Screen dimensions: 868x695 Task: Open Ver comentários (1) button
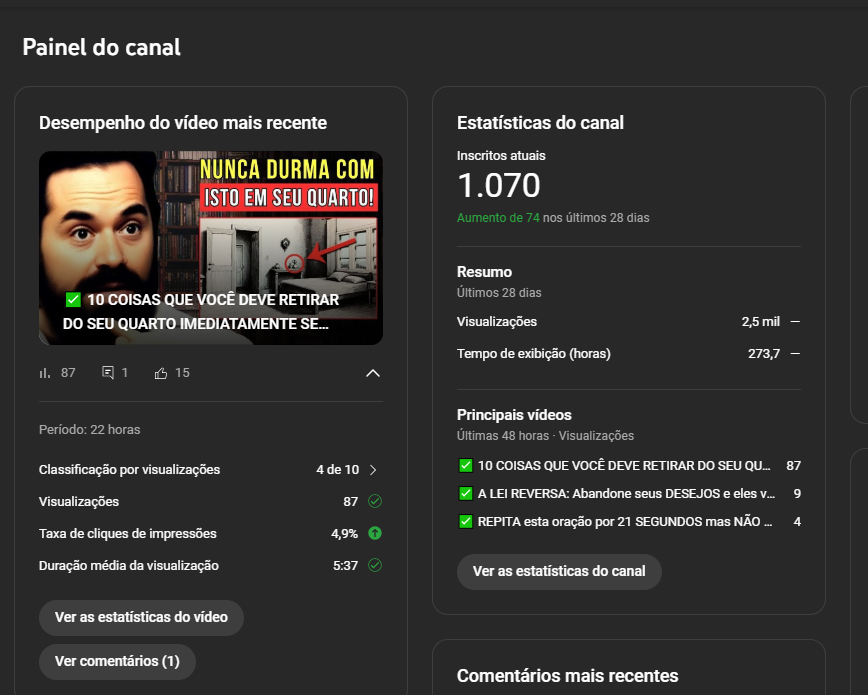pos(117,661)
